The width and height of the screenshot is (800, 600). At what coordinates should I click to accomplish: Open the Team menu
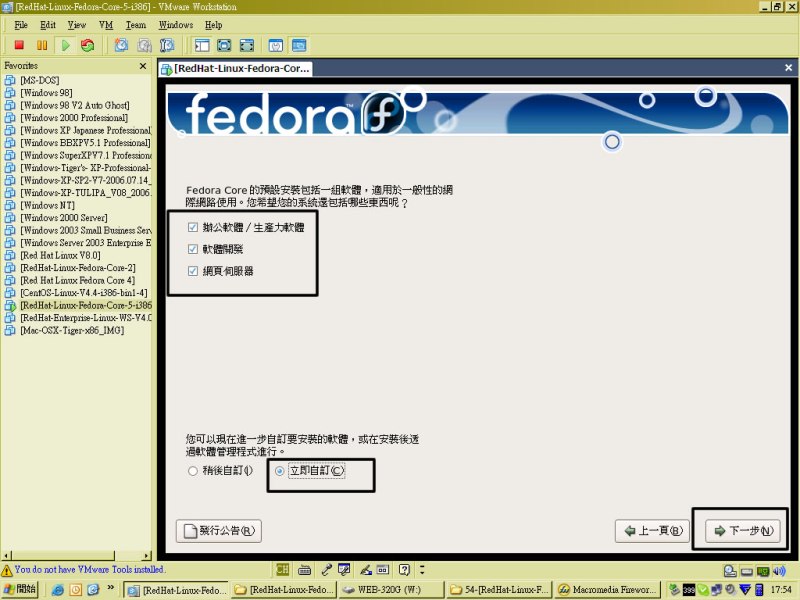(x=136, y=25)
